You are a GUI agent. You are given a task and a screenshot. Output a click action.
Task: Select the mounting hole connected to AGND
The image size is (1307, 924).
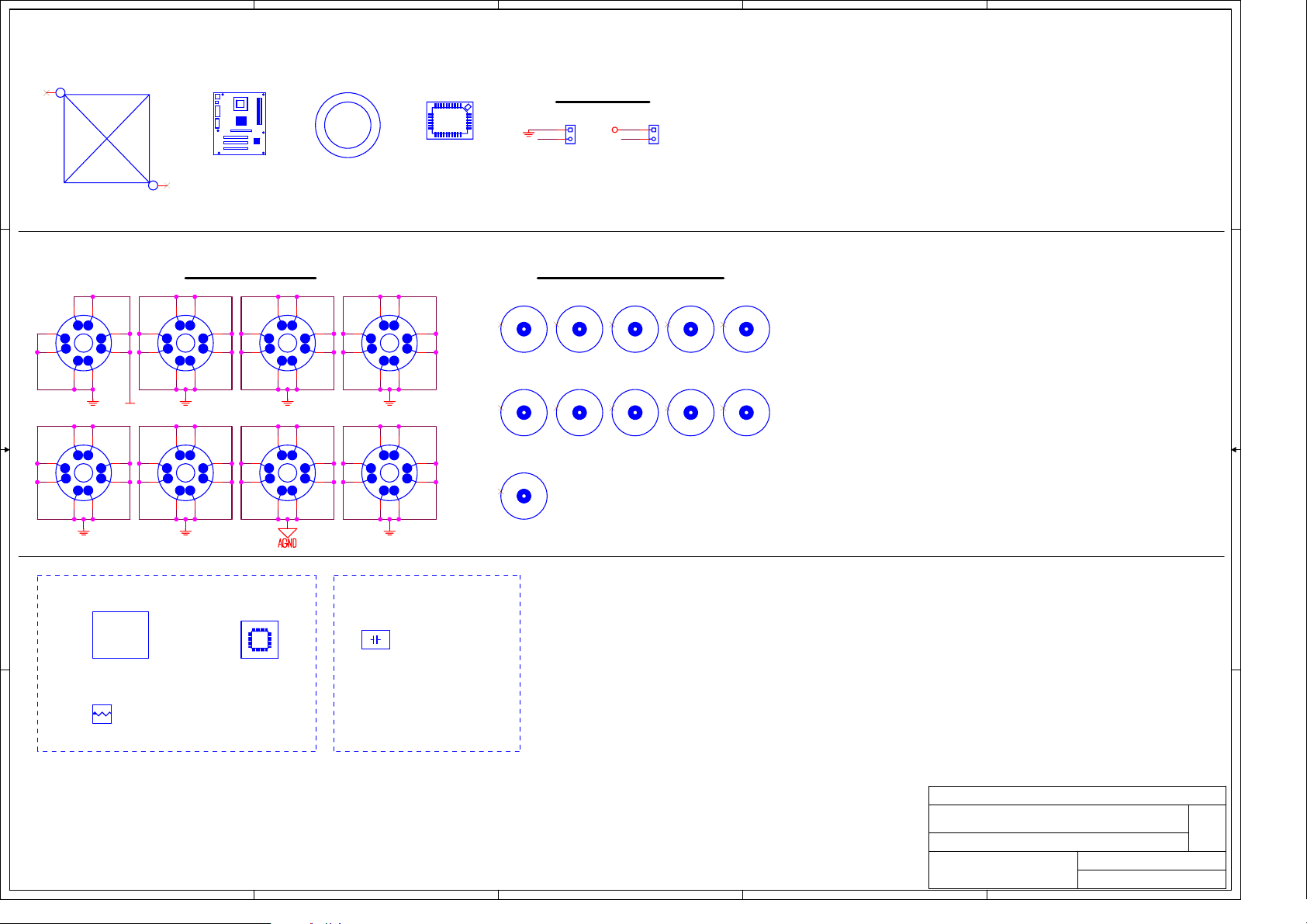tap(287, 472)
